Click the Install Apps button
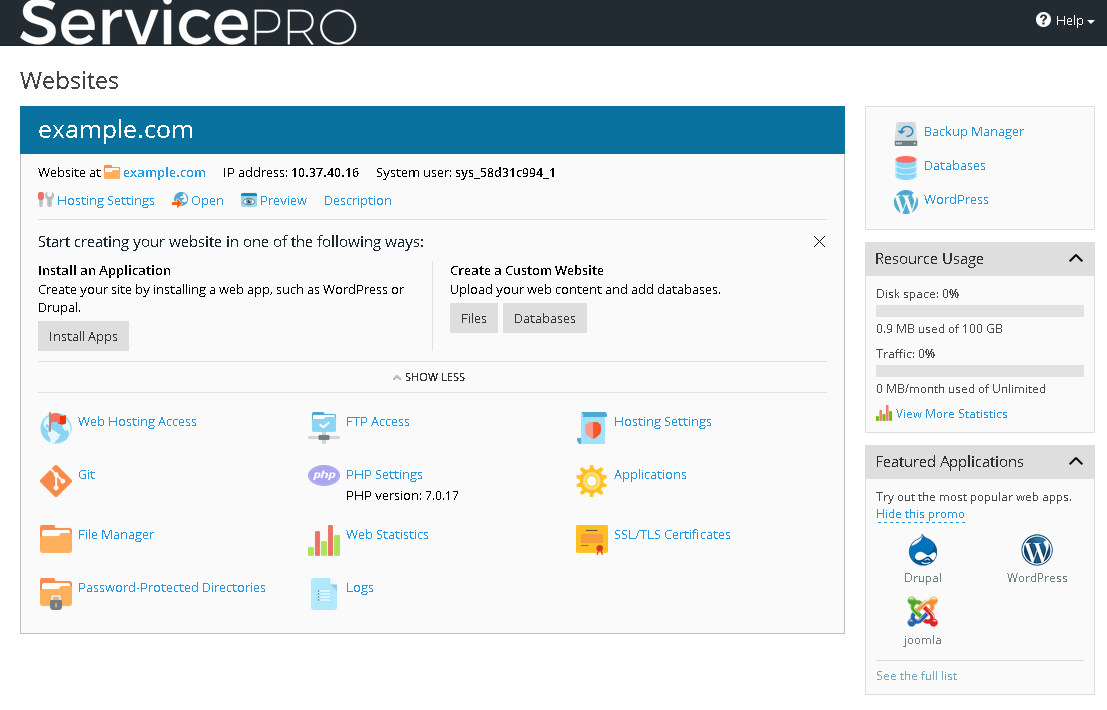Viewport: 1107px width, 710px height. (x=83, y=337)
